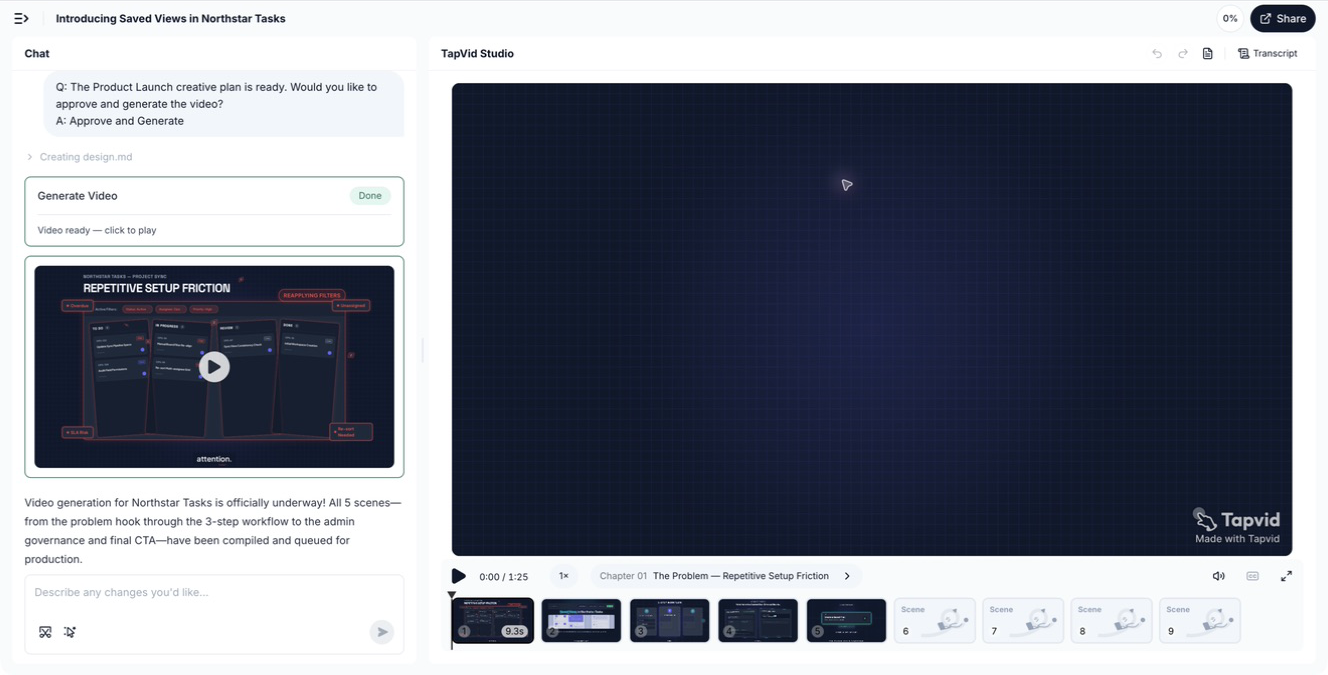
Task: Click the 'Video ready — click to play' text
Action: coord(97,230)
